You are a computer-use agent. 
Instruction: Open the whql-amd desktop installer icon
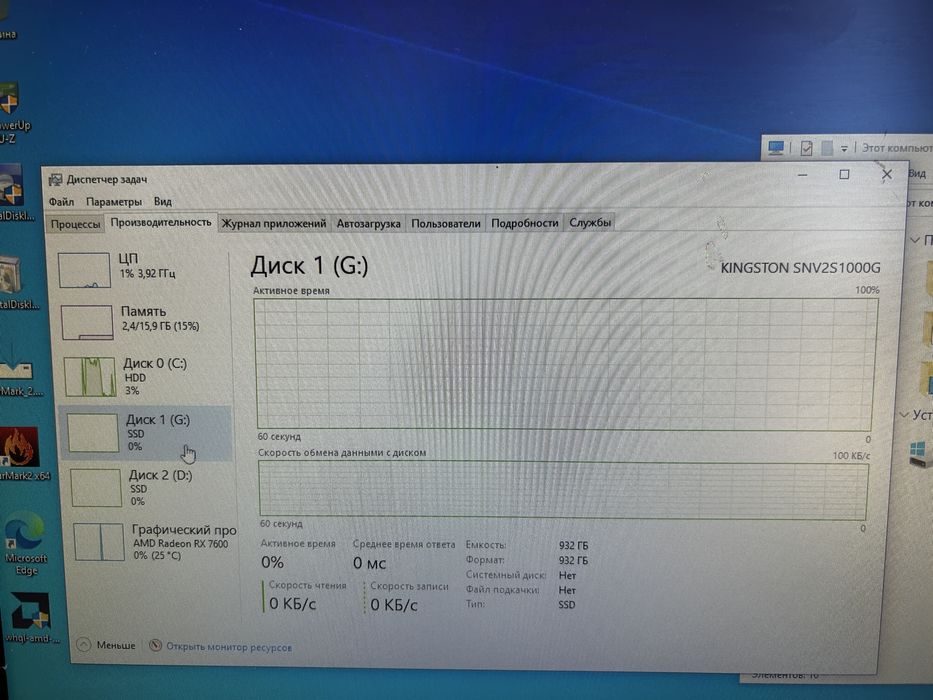click(31, 618)
